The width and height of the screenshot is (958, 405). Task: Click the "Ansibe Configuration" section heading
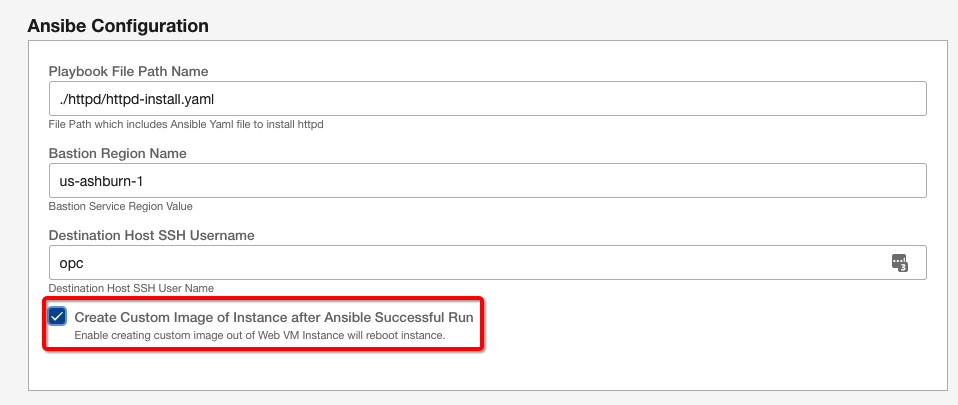(x=118, y=25)
